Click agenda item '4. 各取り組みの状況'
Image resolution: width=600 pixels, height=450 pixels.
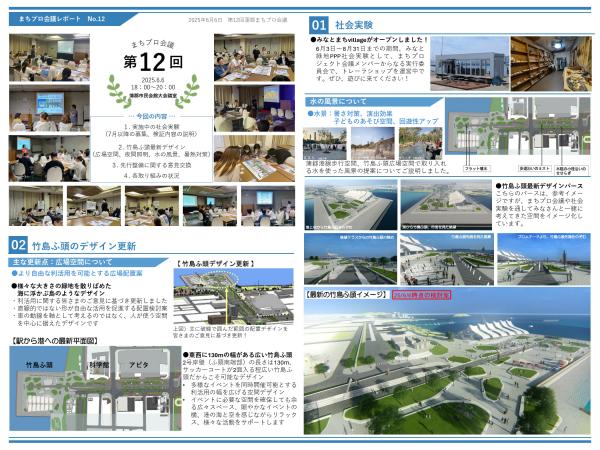(x=152, y=176)
